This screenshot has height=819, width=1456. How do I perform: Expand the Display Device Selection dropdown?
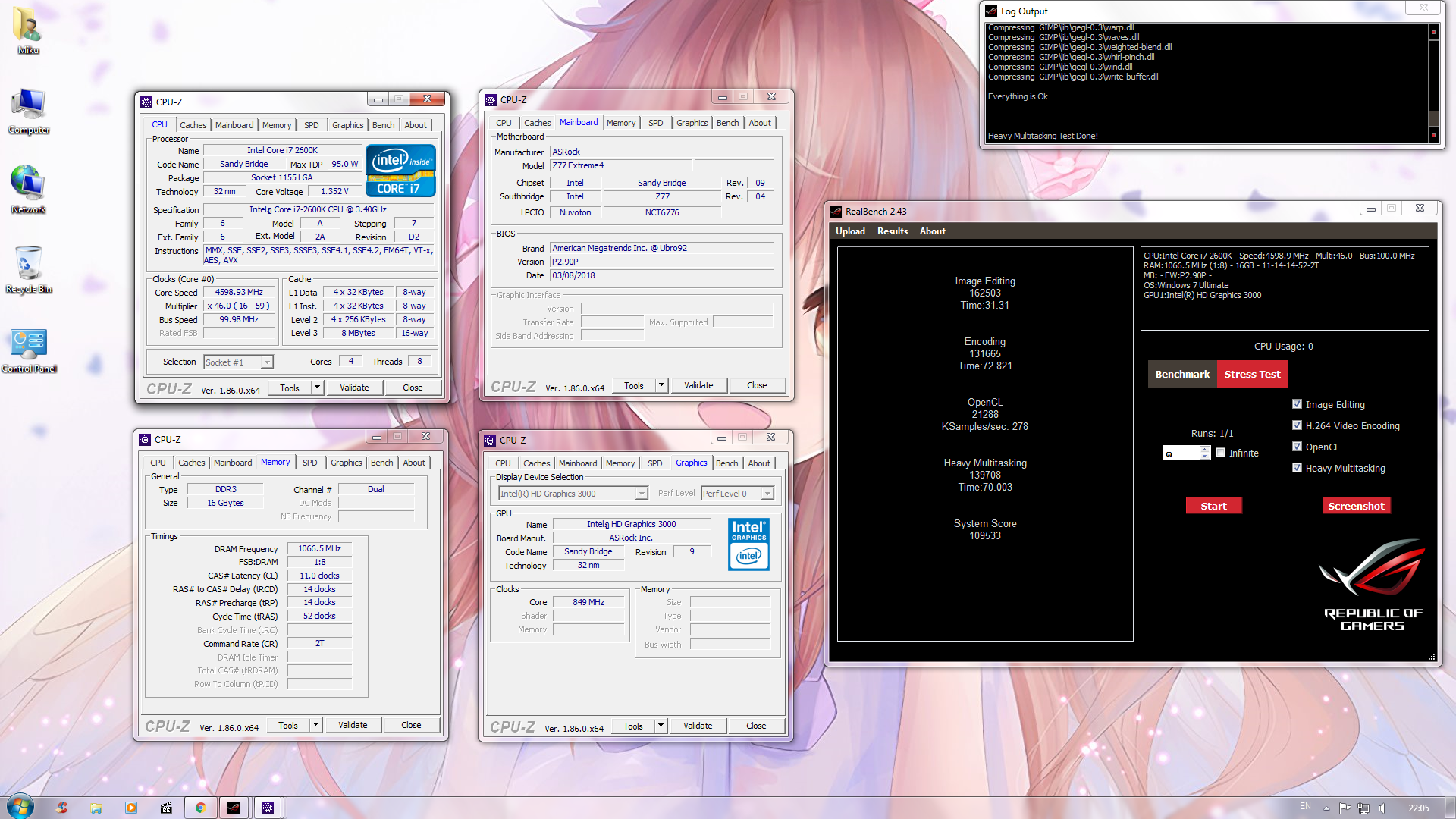pos(642,494)
